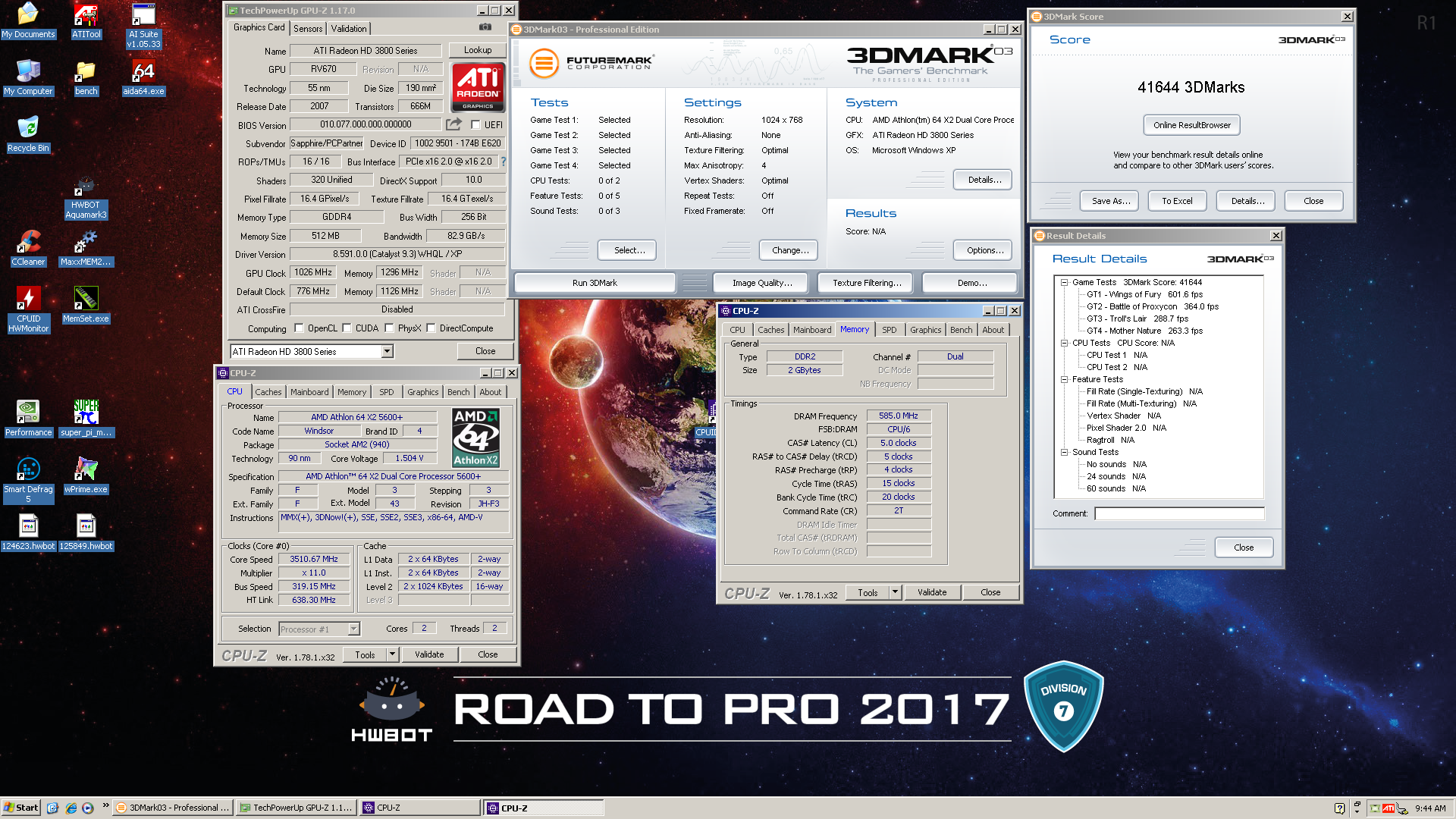
Task: Click the Change button under Settings
Action: click(790, 250)
